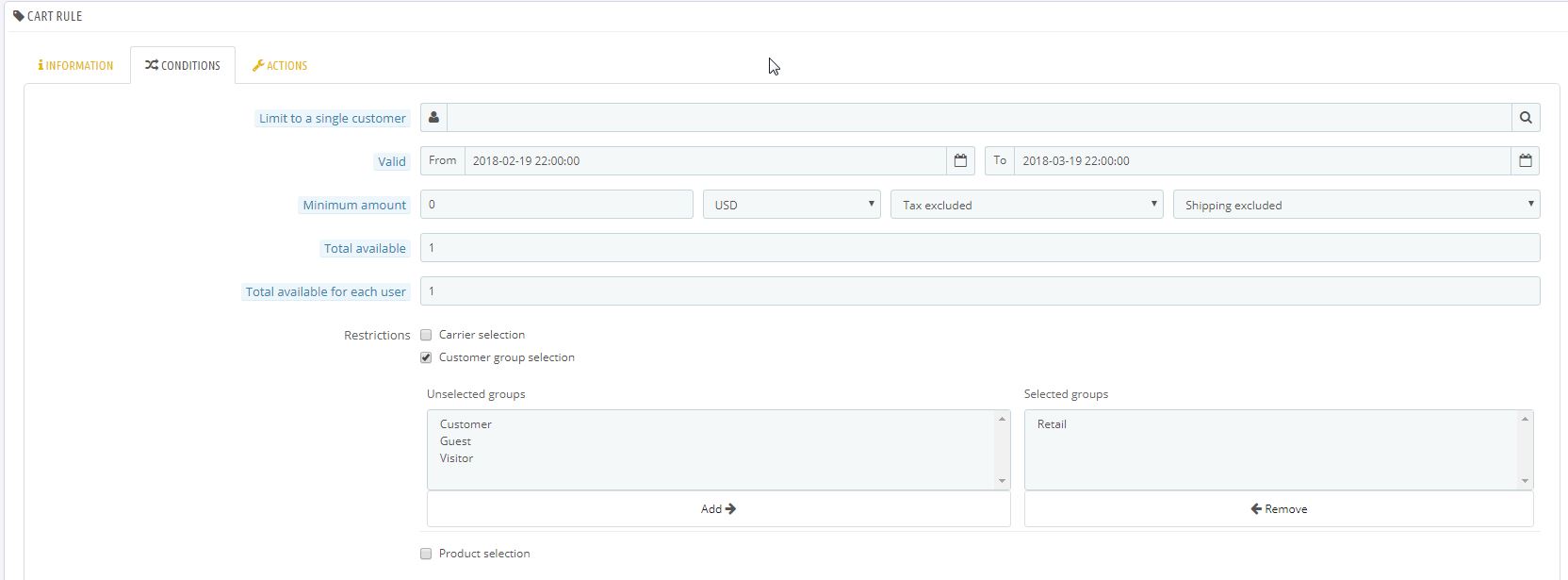Click the Valid From date field
The height and width of the screenshot is (580, 1568).
pyautogui.click(x=706, y=161)
